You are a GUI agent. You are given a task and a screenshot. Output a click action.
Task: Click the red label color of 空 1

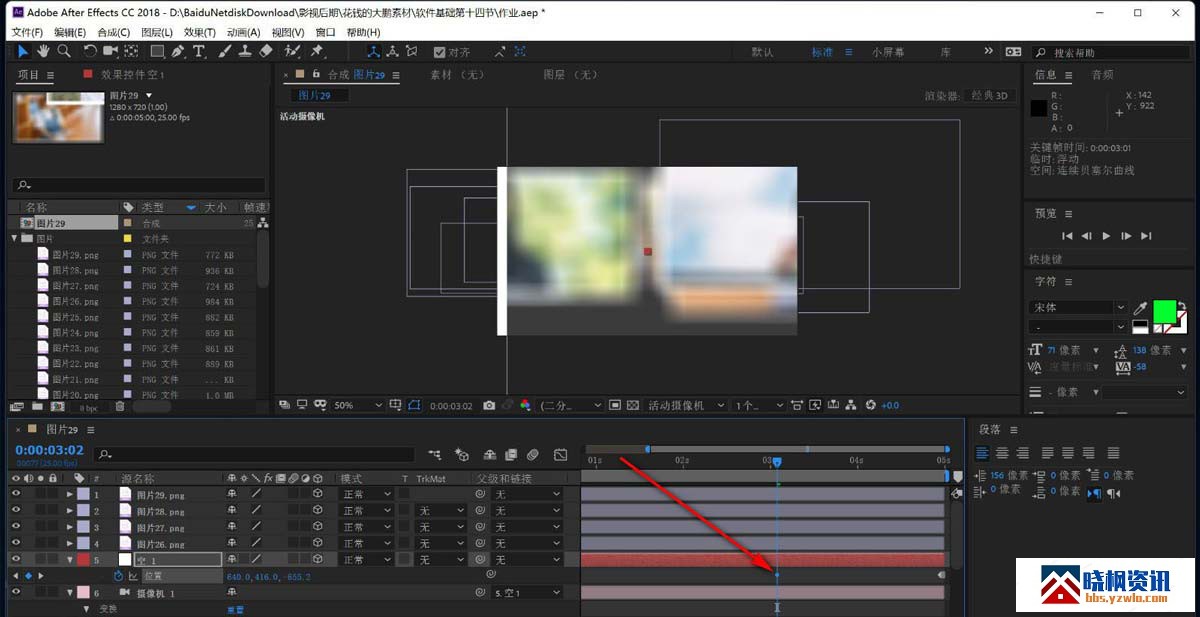tap(83, 560)
